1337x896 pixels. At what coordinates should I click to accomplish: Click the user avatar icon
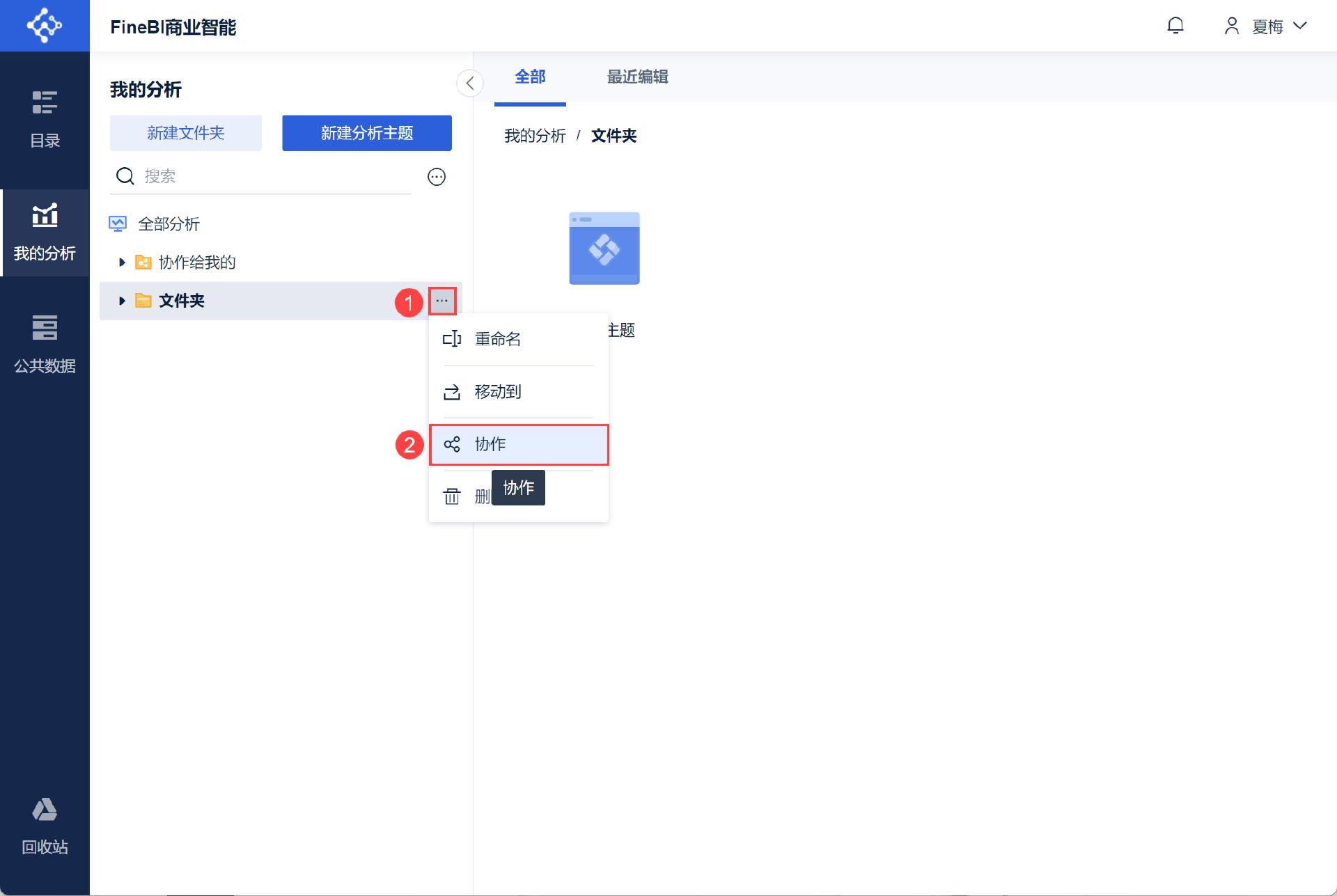coord(1231,26)
